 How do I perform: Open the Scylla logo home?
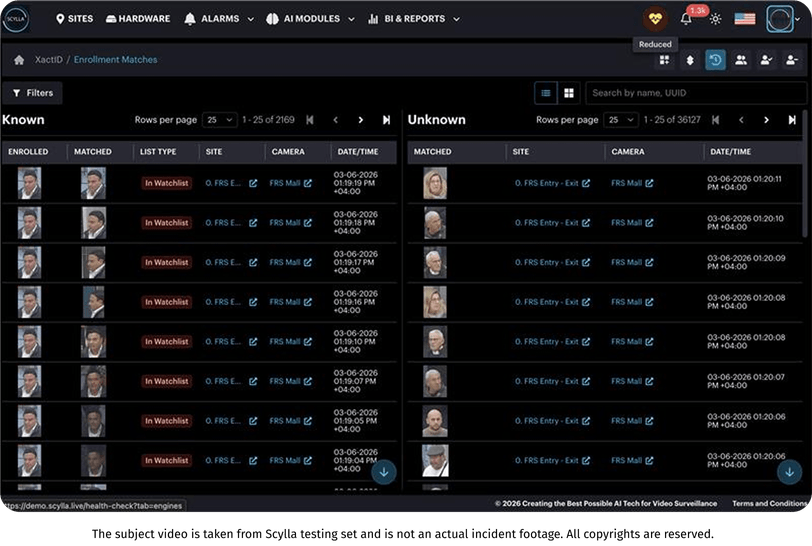16,19
